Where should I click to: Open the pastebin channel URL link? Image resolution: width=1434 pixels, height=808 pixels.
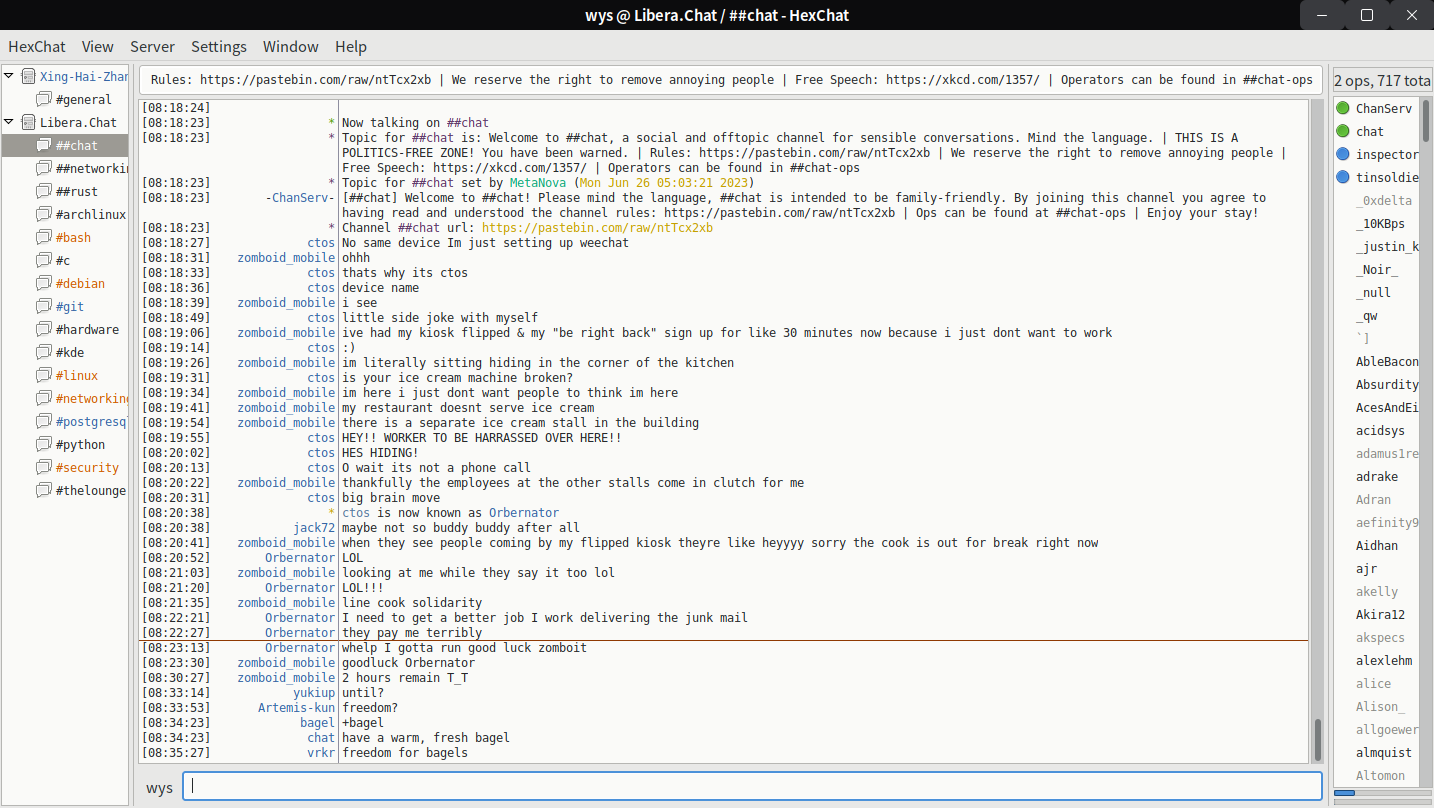[x=597, y=228]
